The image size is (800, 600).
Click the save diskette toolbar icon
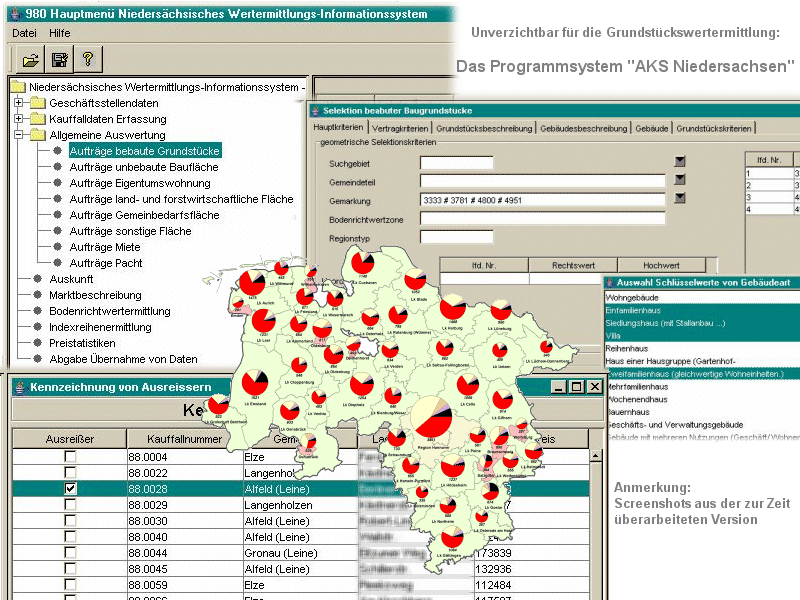click(x=59, y=60)
